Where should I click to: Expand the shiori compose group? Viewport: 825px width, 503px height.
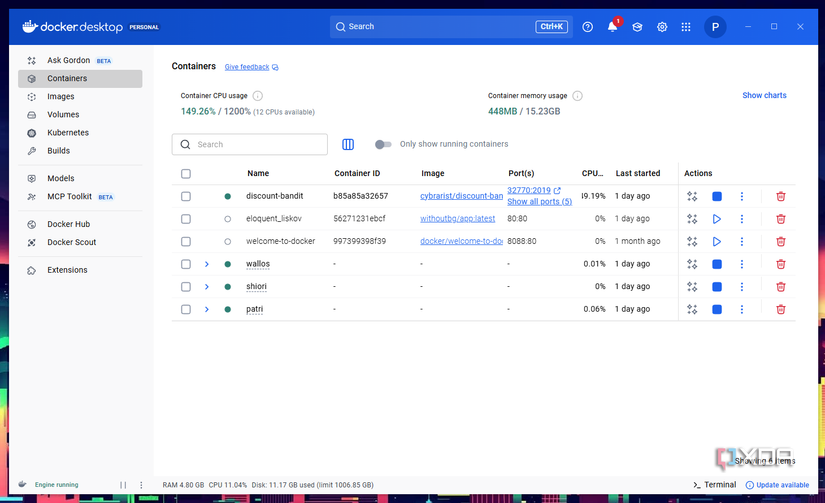tap(207, 287)
